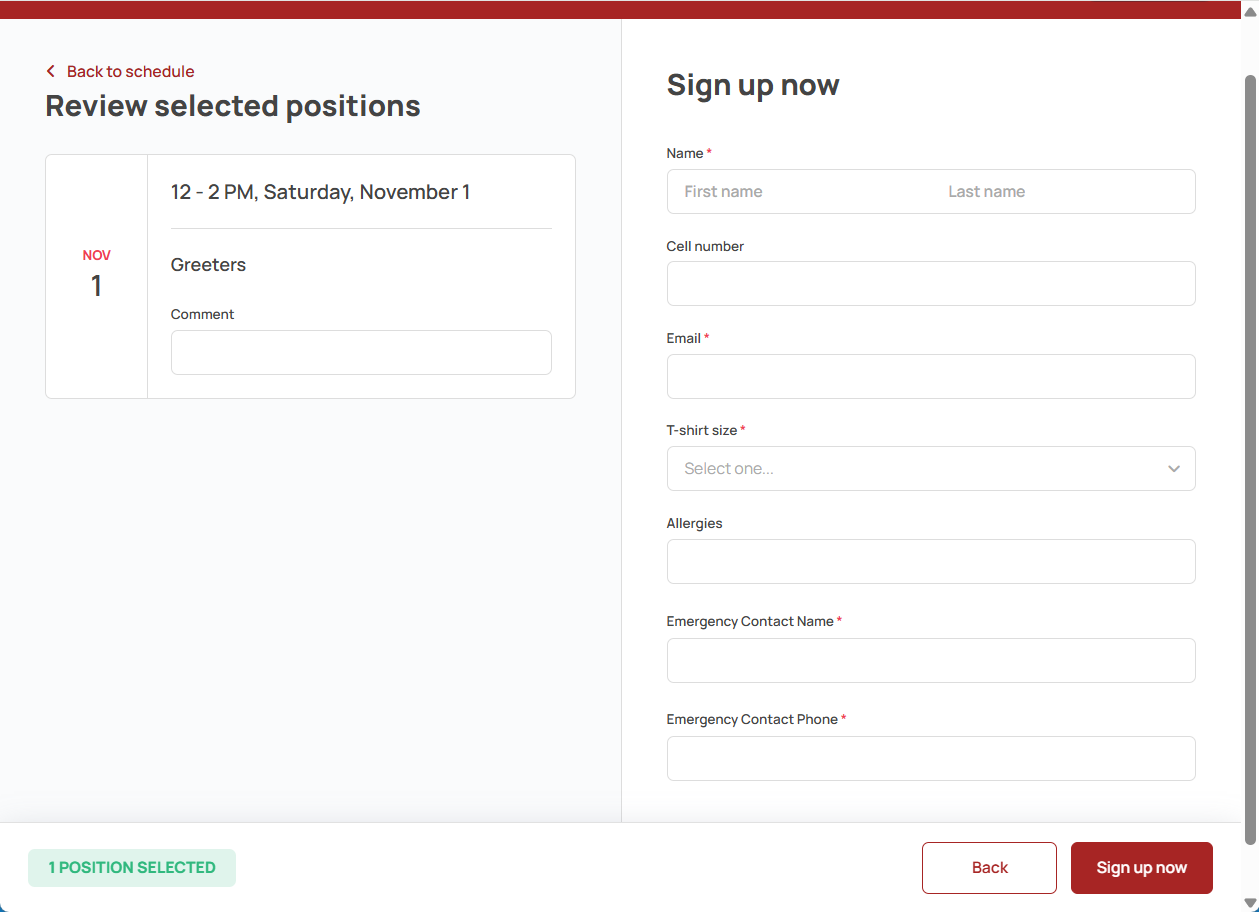Focus the Cell number input
1259x912 pixels.
click(931, 284)
